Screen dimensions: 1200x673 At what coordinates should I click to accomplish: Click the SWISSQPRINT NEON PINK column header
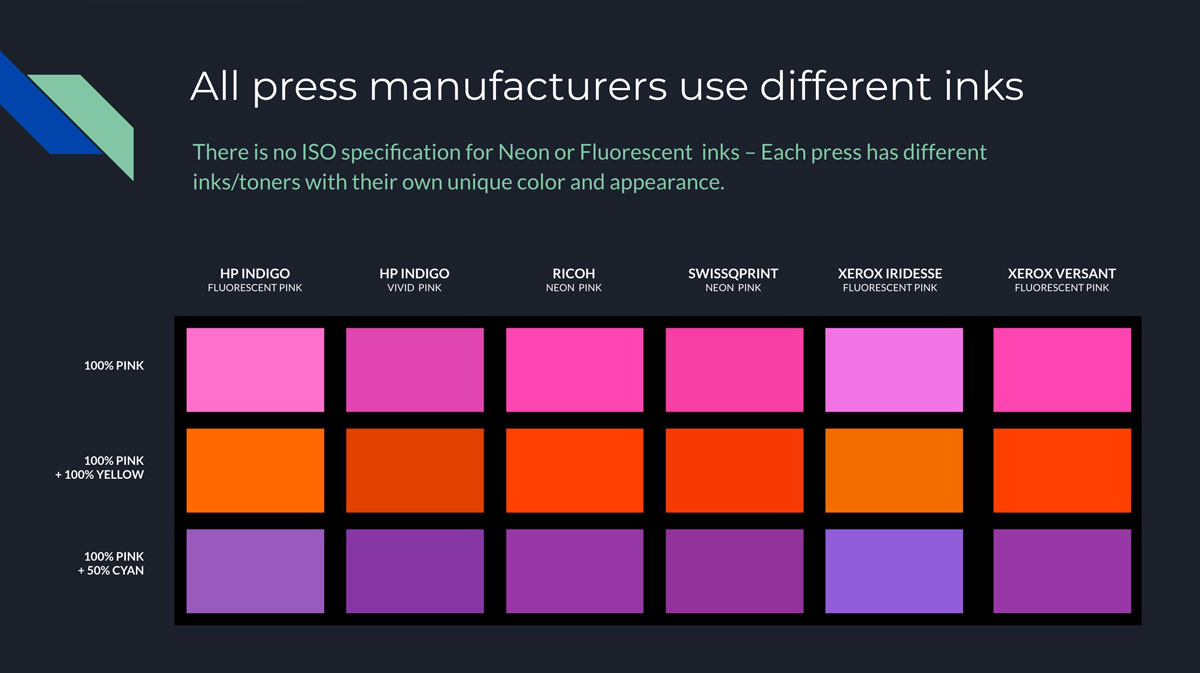pos(734,280)
